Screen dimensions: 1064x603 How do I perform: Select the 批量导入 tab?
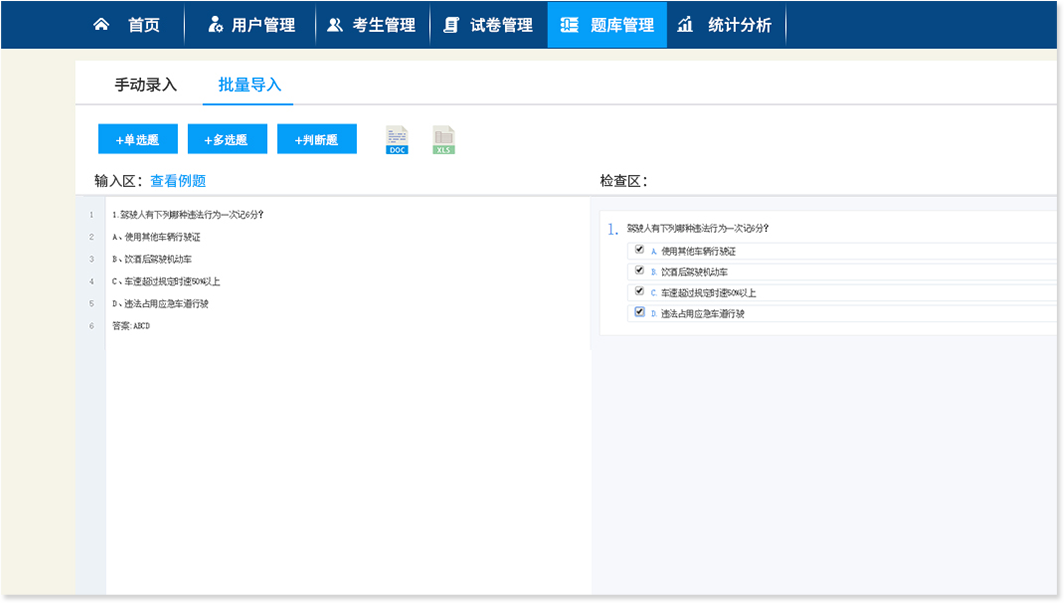point(249,85)
